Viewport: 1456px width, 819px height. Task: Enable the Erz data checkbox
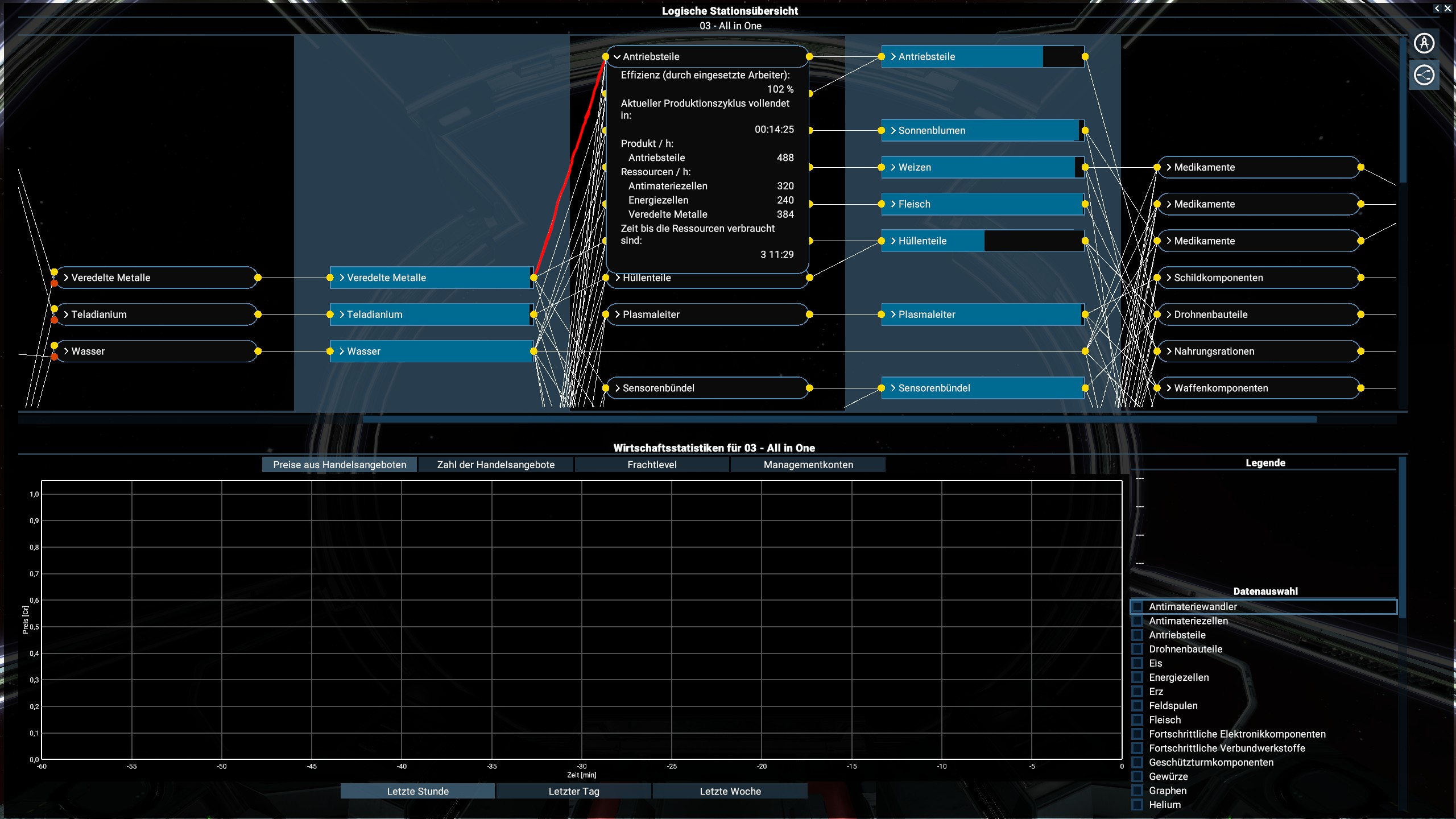click(1137, 692)
